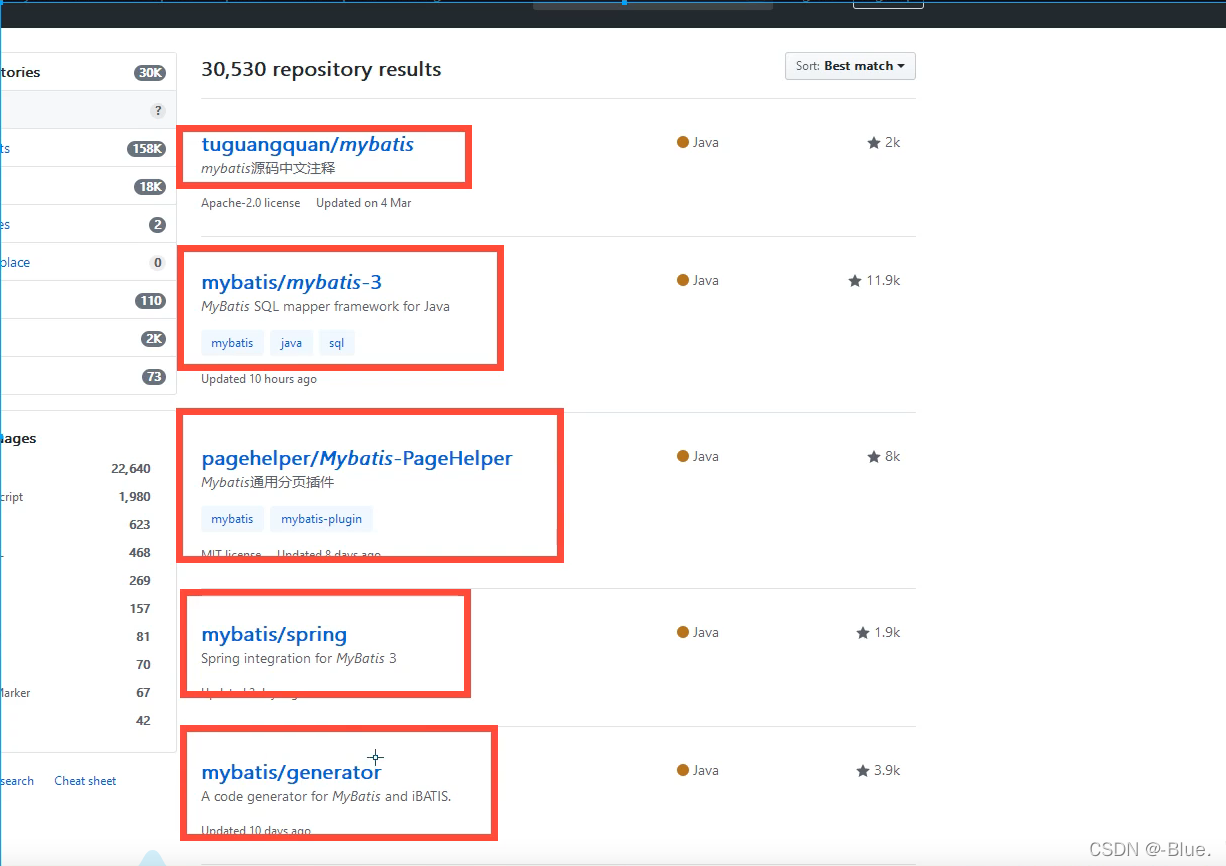This screenshot has height=866, width=1226.
Task: Click 'Spring integration for MyBatis 3' description
Action: point(299,658)
